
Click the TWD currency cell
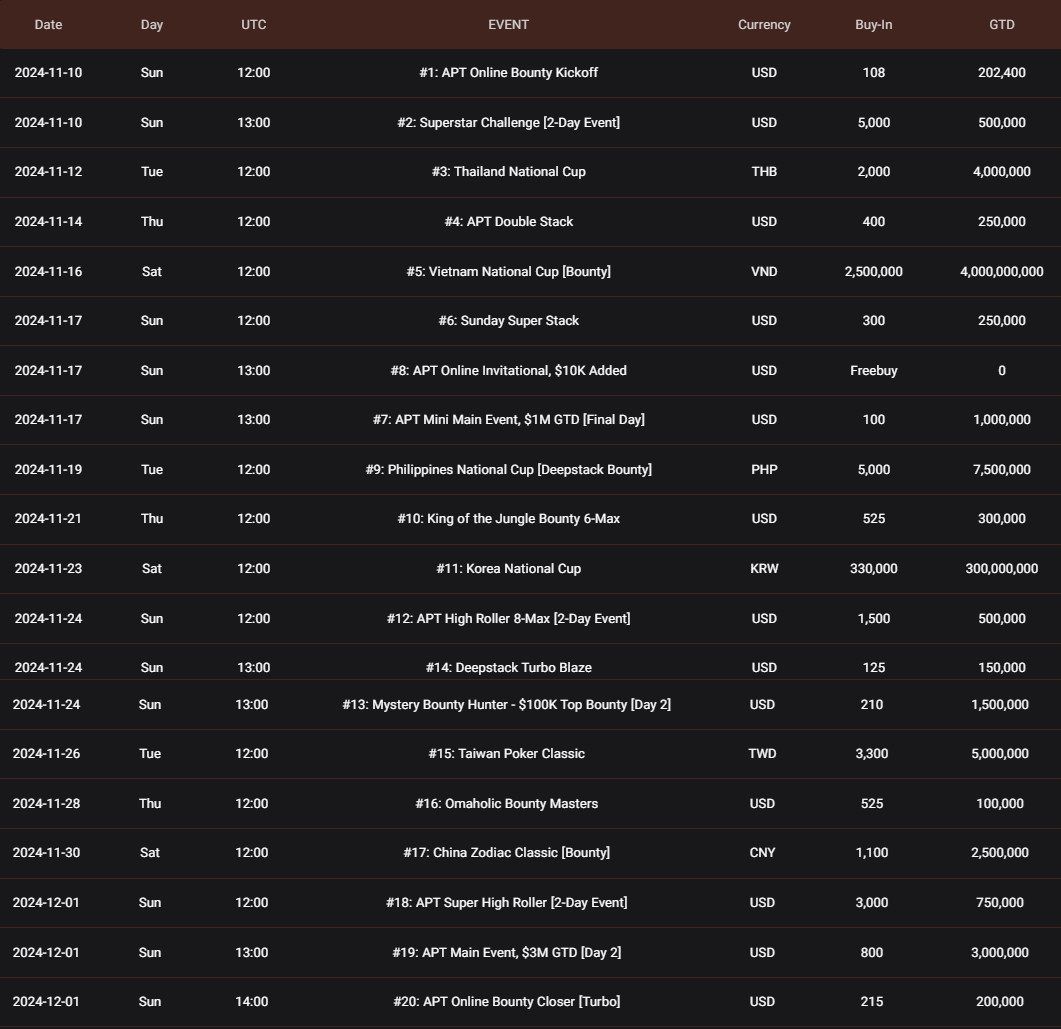pyautogui.click(x=762, y=754)
